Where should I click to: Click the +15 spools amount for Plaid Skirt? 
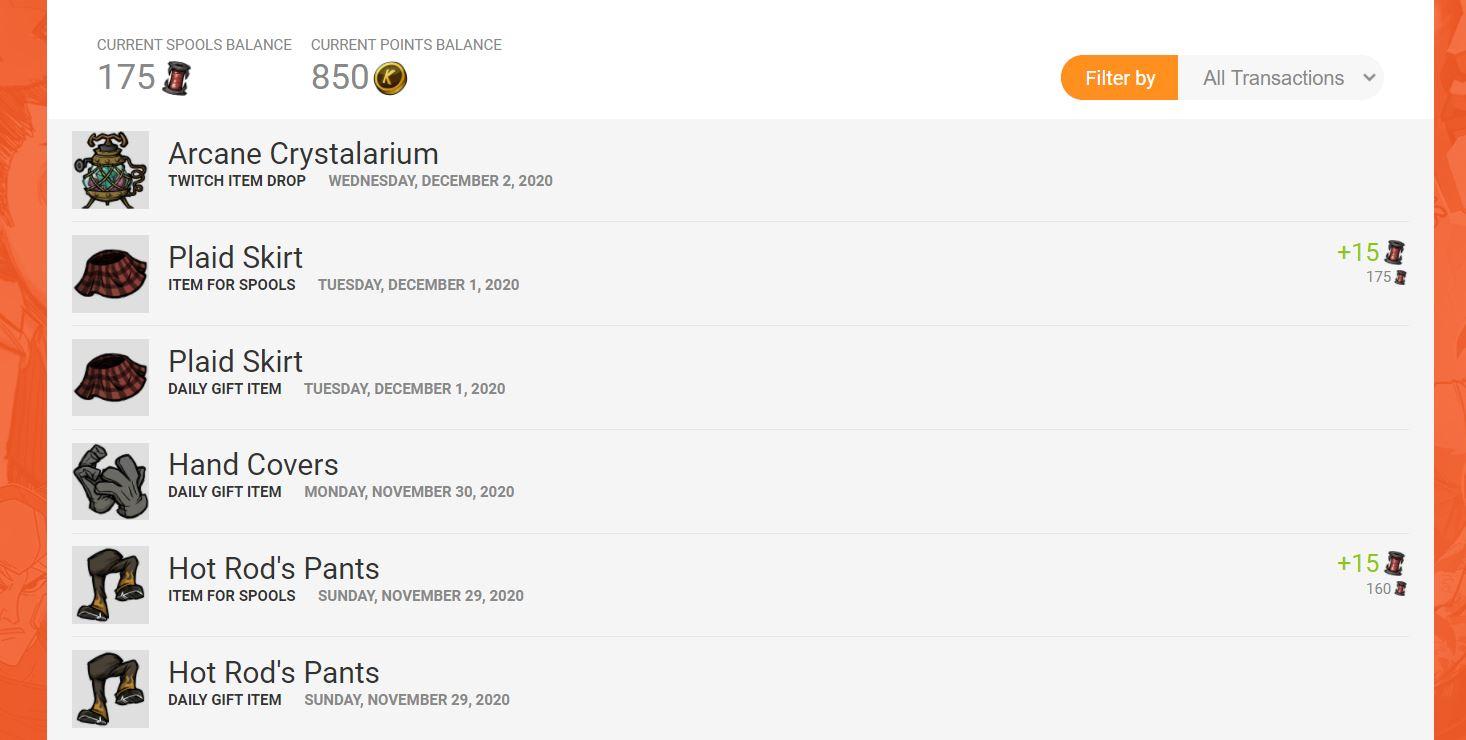click(1357, 252)
